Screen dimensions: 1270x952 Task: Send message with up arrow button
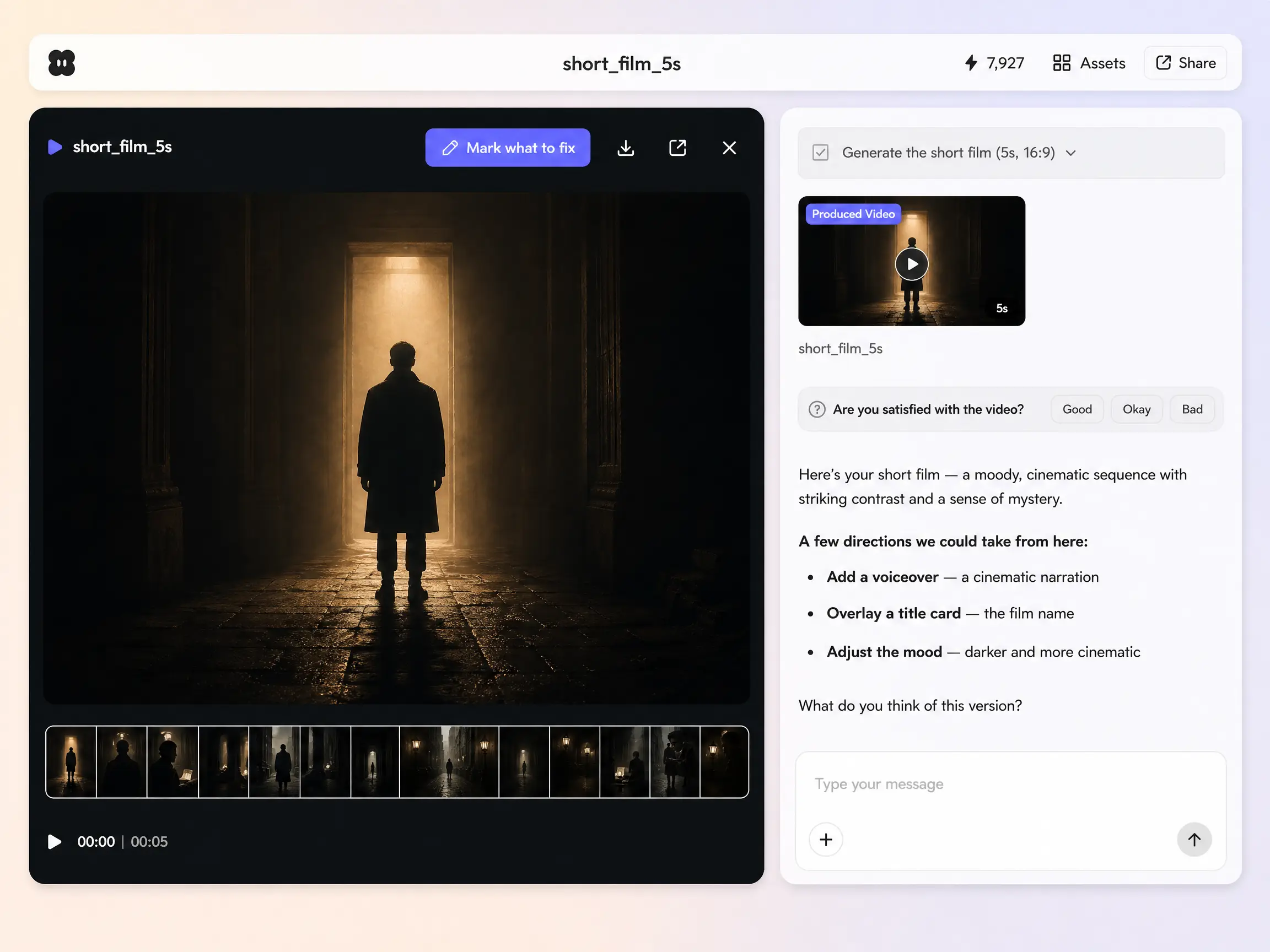[1194, 840]
